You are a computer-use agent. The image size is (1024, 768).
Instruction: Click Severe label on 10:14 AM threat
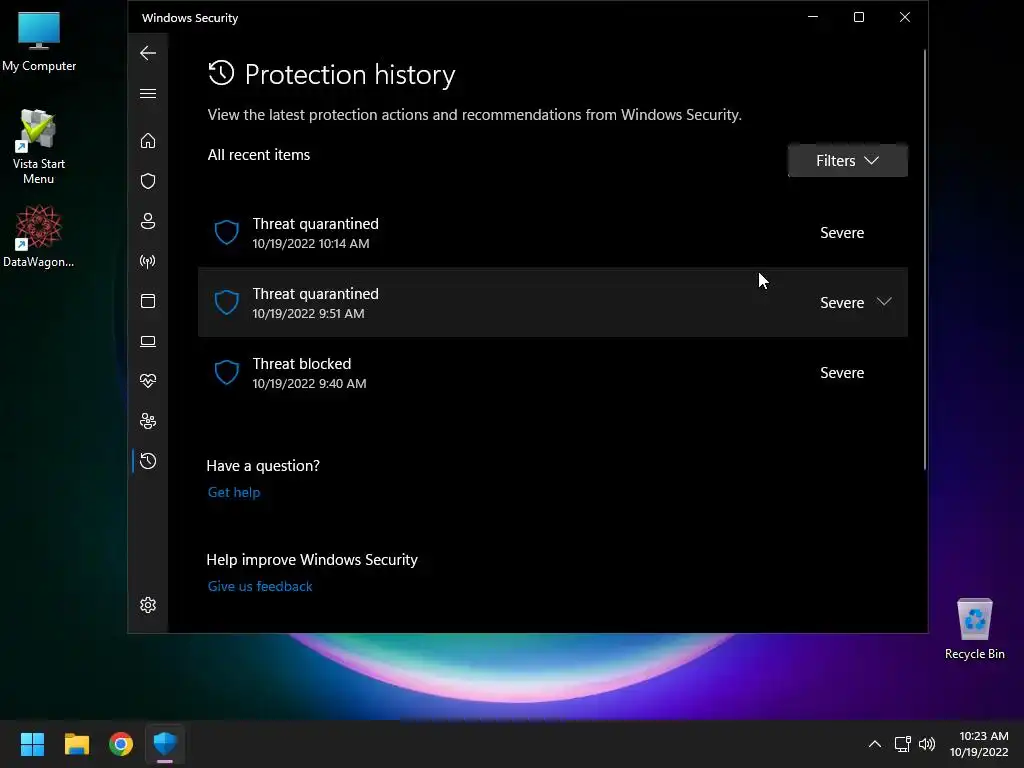[x=842, y=232]
